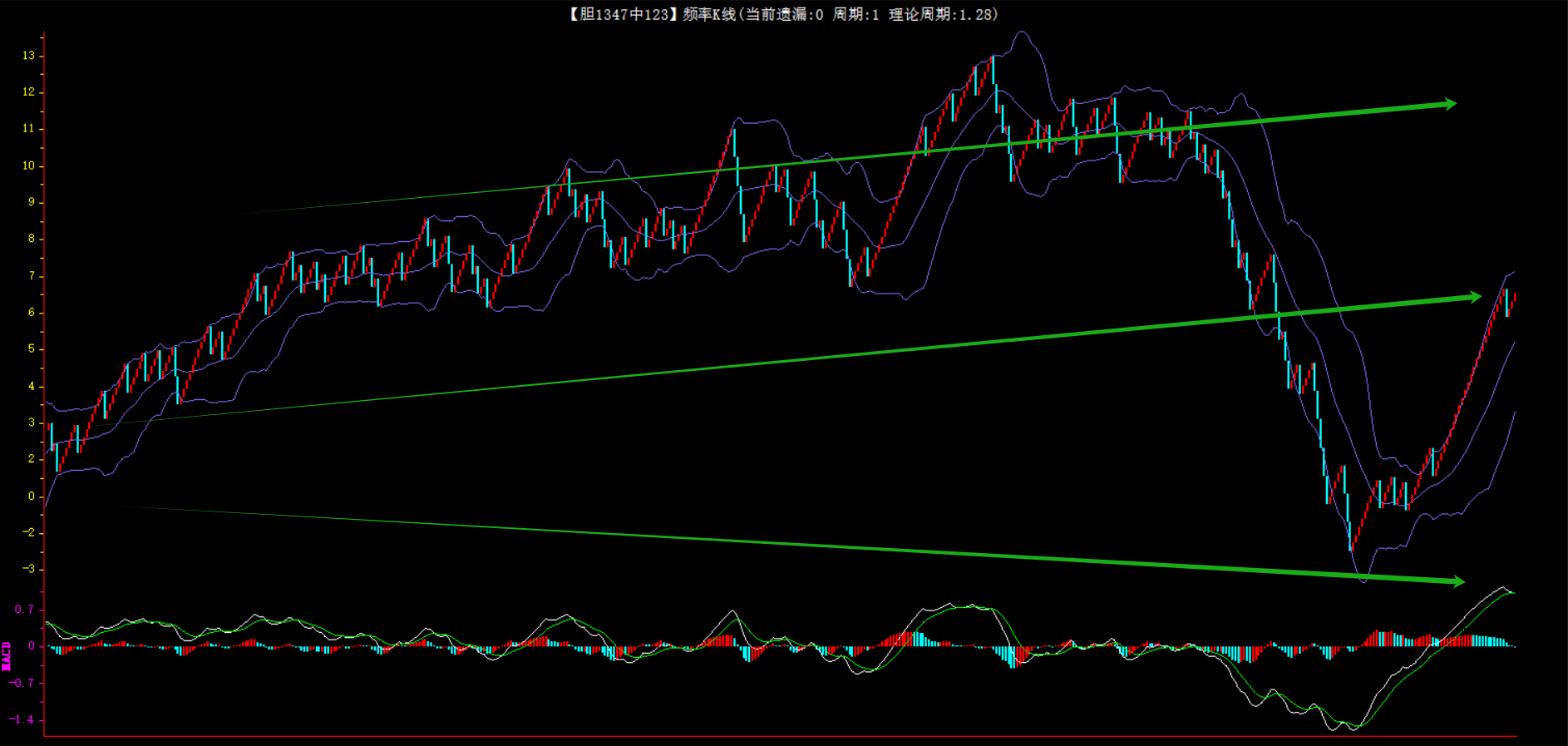Click the 13 label on the price axis

[29, 56]
